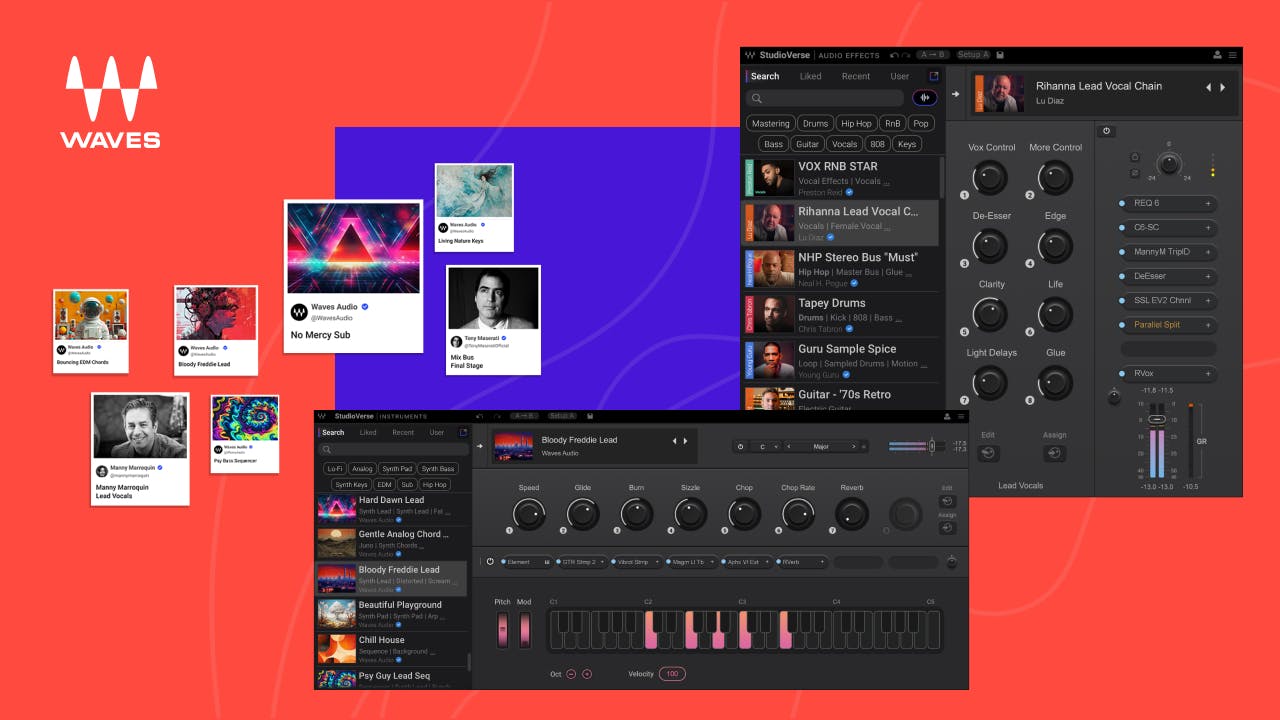This screenshot has width=1280, height=720.
Task: Select the waveform audio filter icon beside search
Action: (925, 96)
